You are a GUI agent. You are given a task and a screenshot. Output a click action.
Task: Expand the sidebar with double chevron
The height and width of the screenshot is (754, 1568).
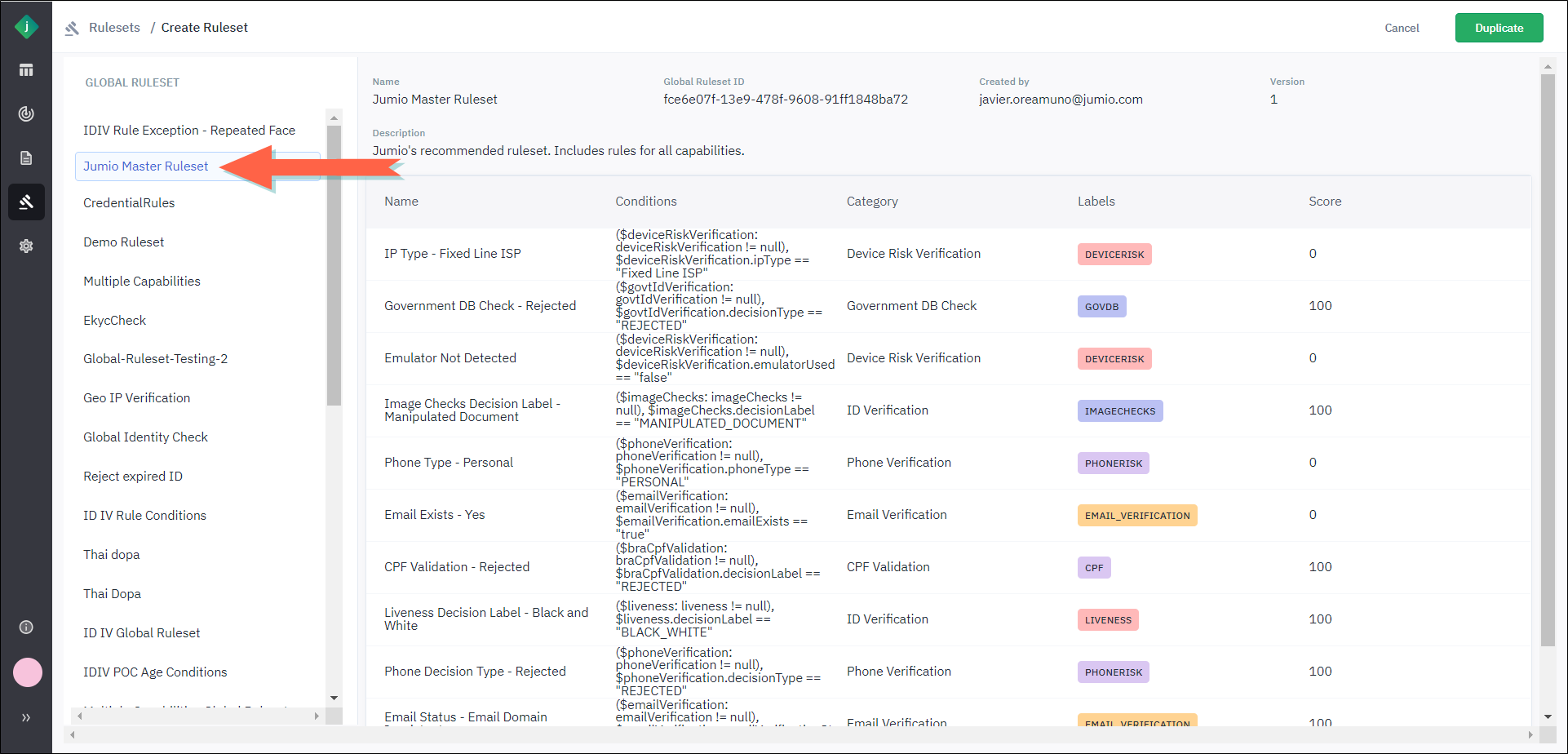click(x=26, y=717)
